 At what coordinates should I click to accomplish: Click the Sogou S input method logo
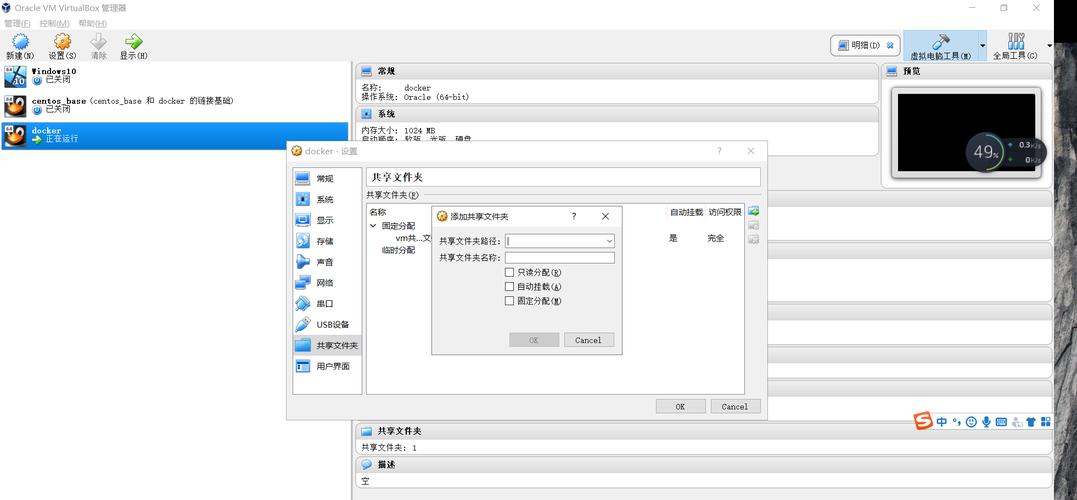point(923,421)
